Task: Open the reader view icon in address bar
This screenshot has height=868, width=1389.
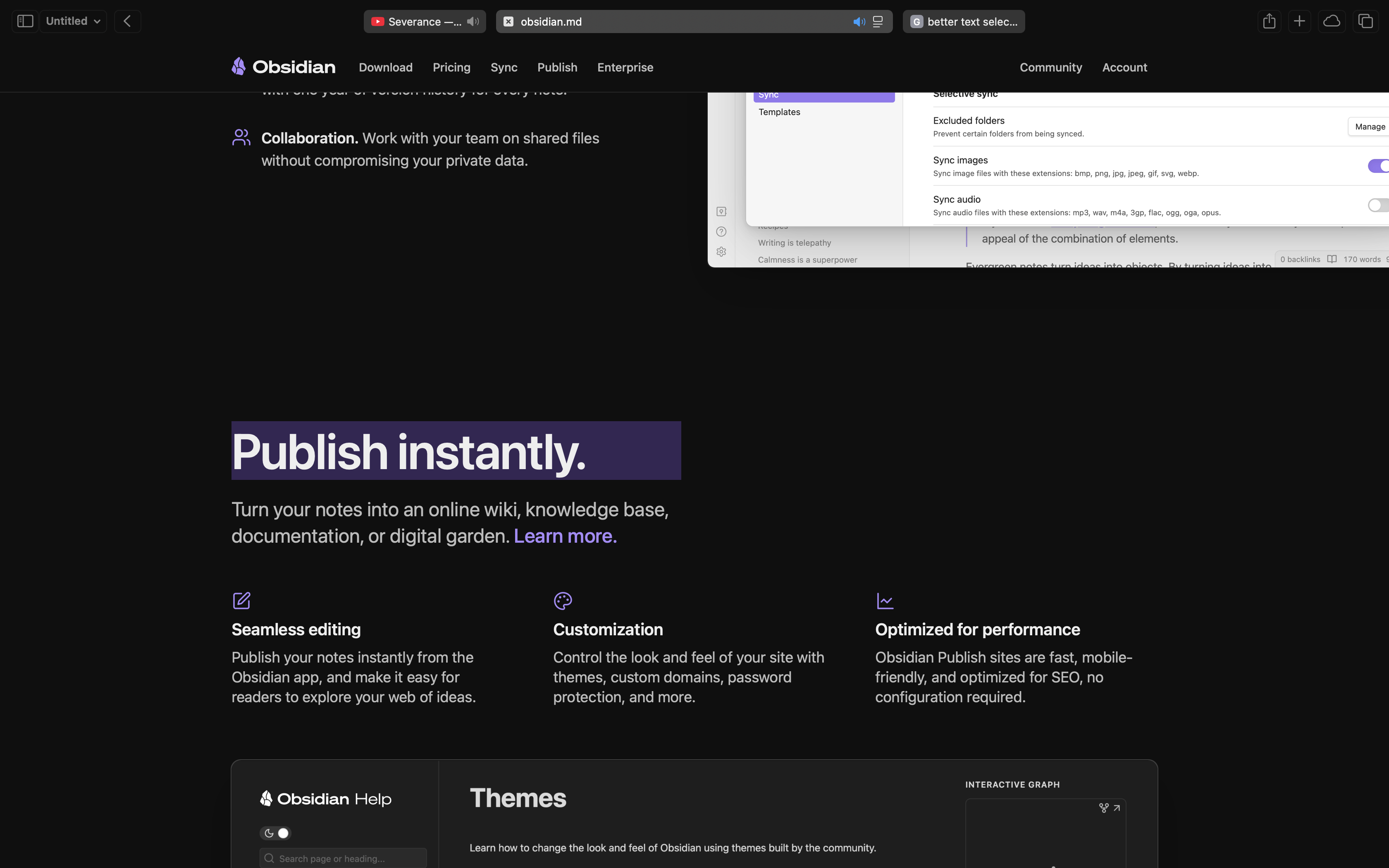Action: (x=878, y=22)
